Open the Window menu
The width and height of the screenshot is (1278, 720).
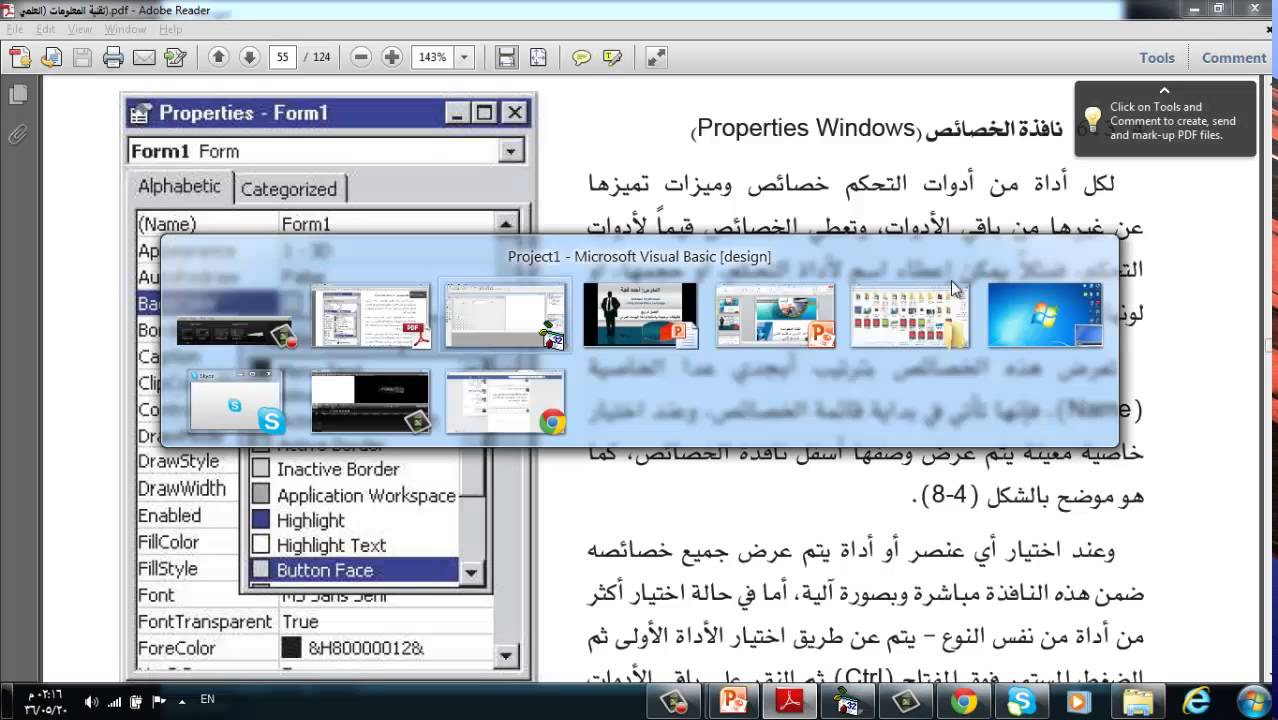click(125, 29)
